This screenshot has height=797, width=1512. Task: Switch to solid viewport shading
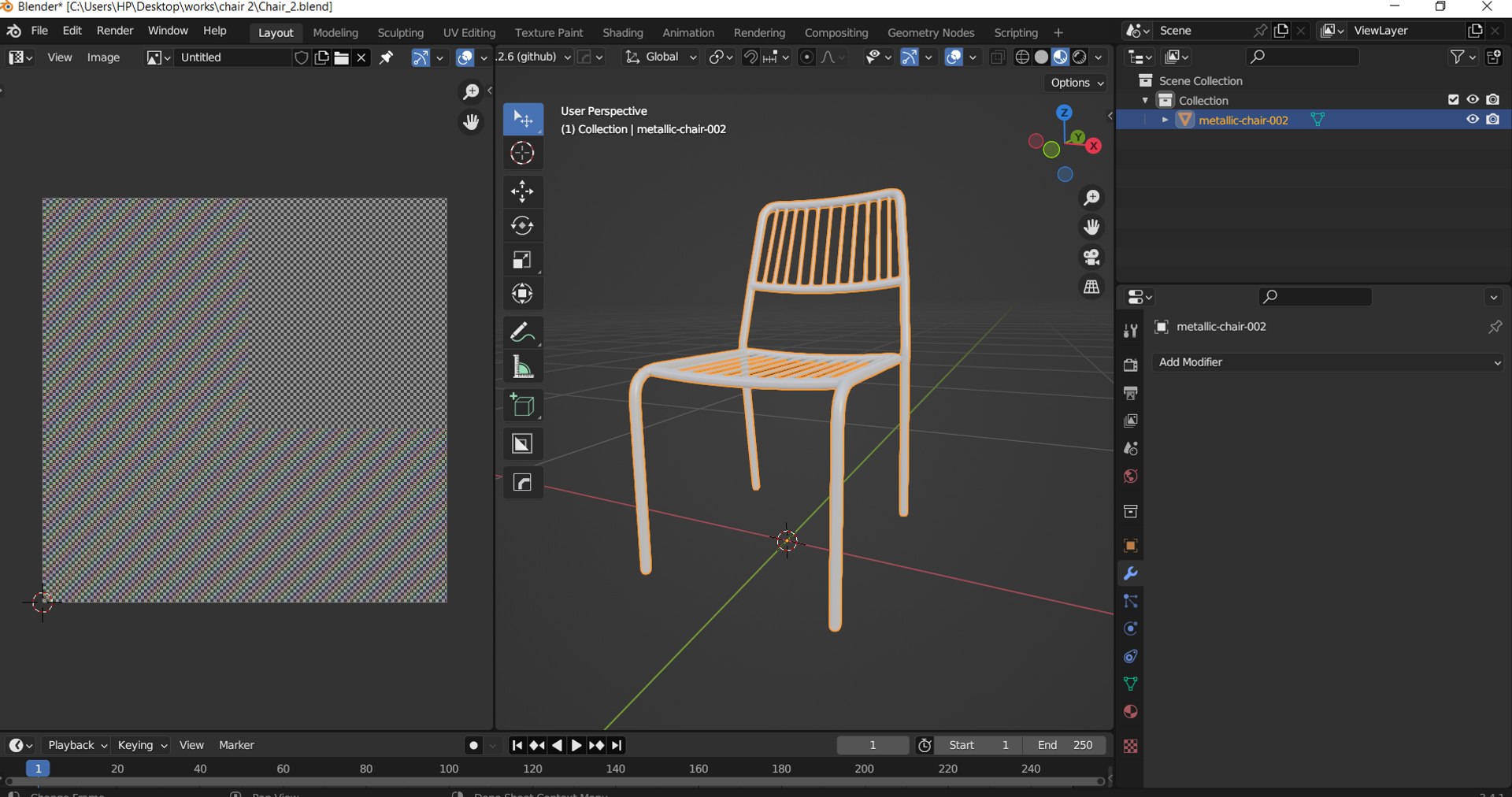click(x=1041, y=57)
